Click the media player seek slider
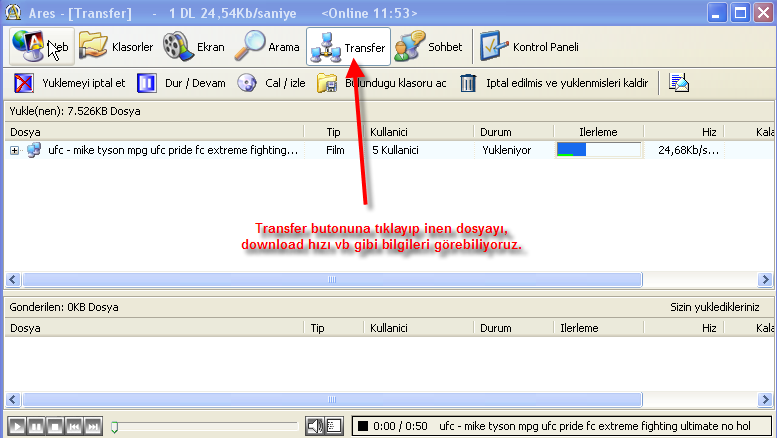777x438 pixels. point(205,426)
